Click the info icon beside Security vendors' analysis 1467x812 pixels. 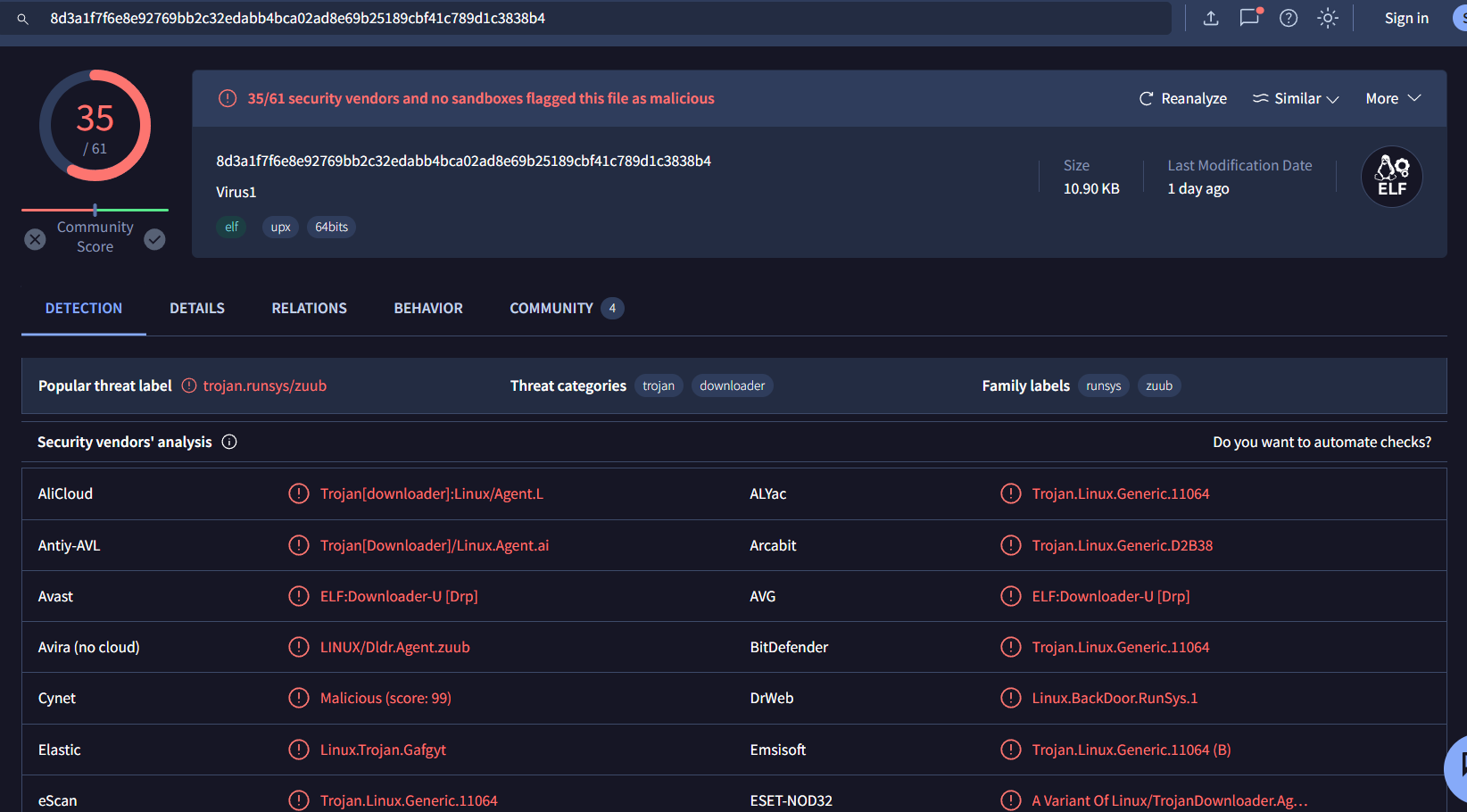[229, 442]
